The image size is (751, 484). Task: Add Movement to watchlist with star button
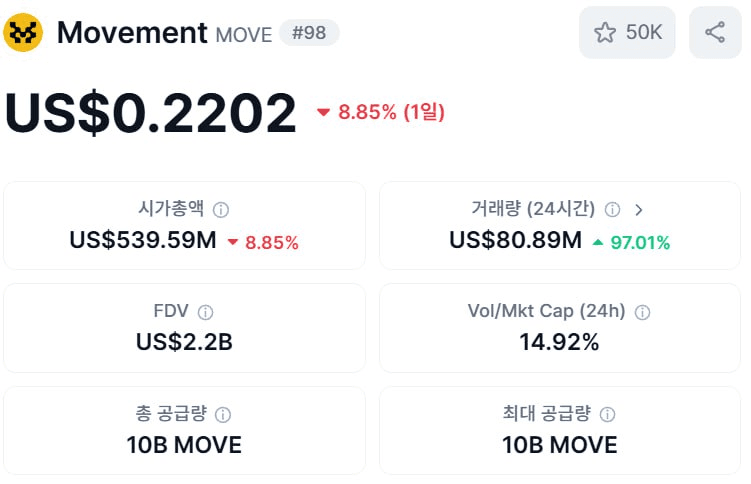[x=627, y=32]
